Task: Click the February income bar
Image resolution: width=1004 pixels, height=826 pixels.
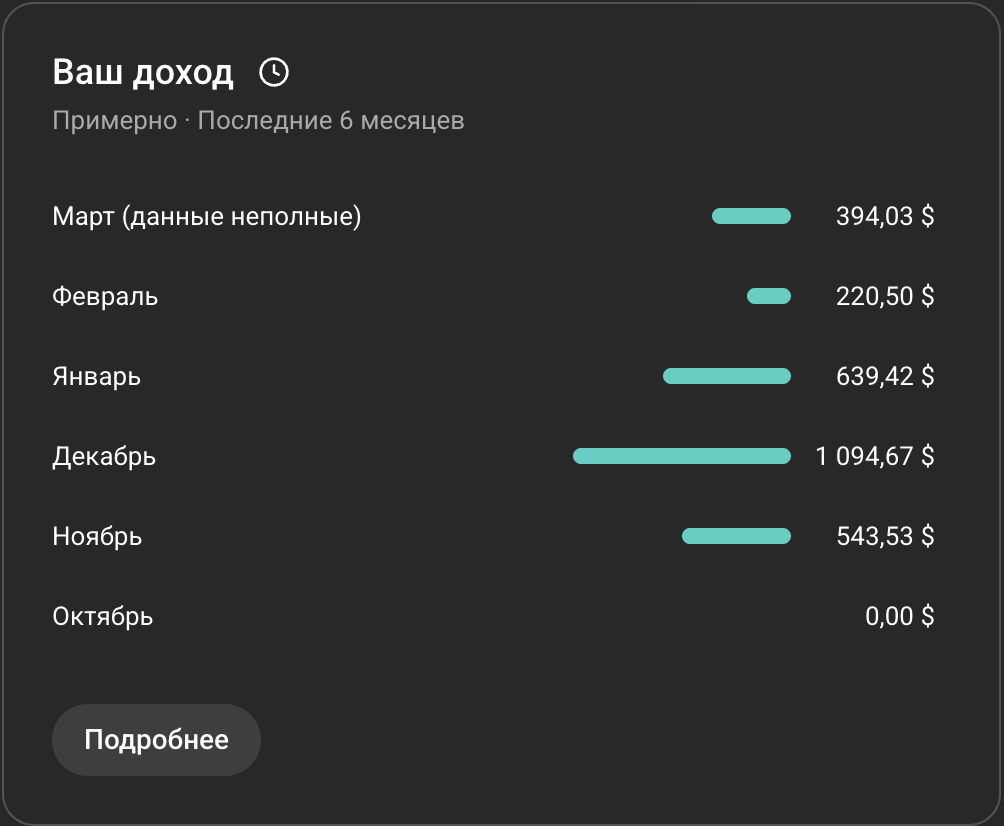Action: (769, 296)
